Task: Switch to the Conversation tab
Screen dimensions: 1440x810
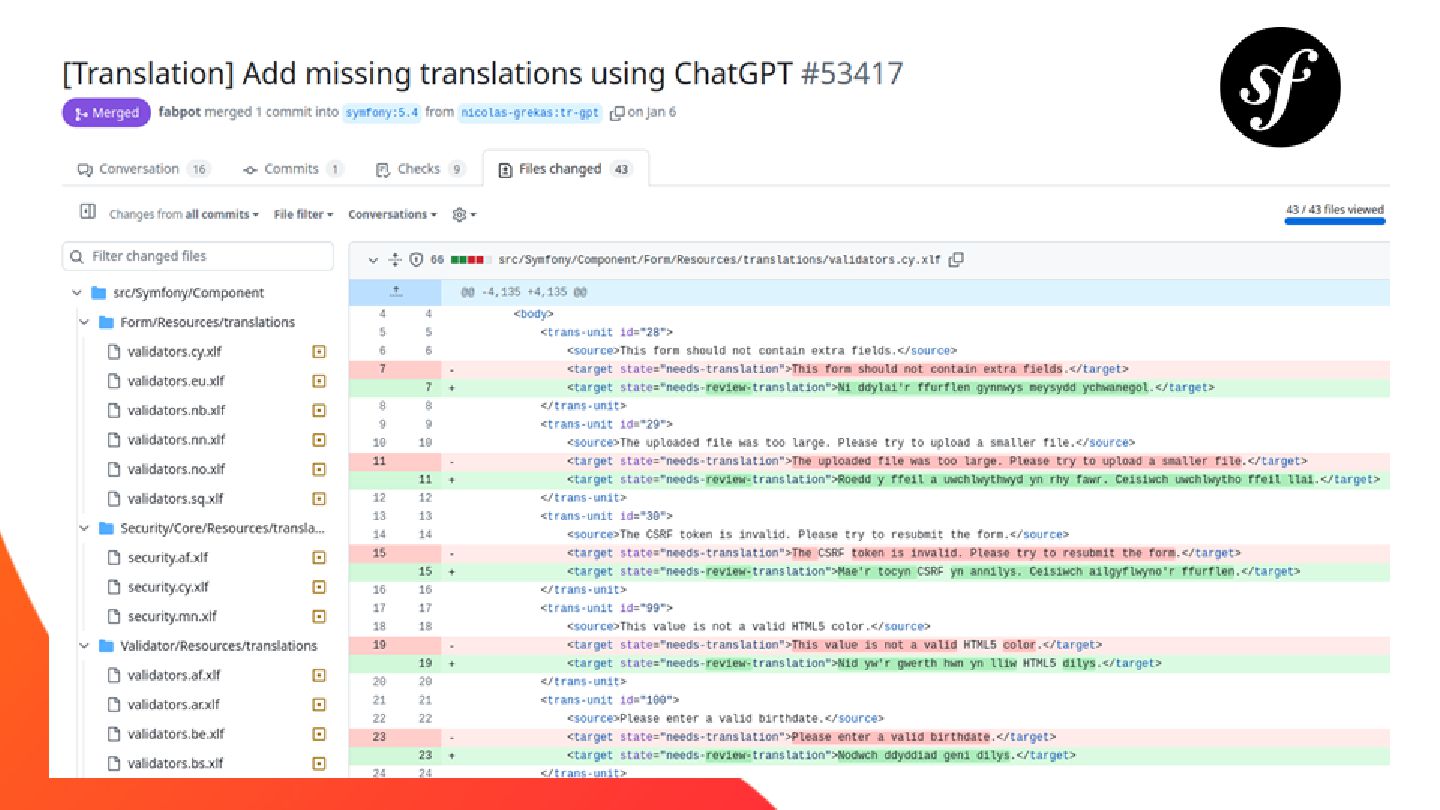Action: point(143,169)
